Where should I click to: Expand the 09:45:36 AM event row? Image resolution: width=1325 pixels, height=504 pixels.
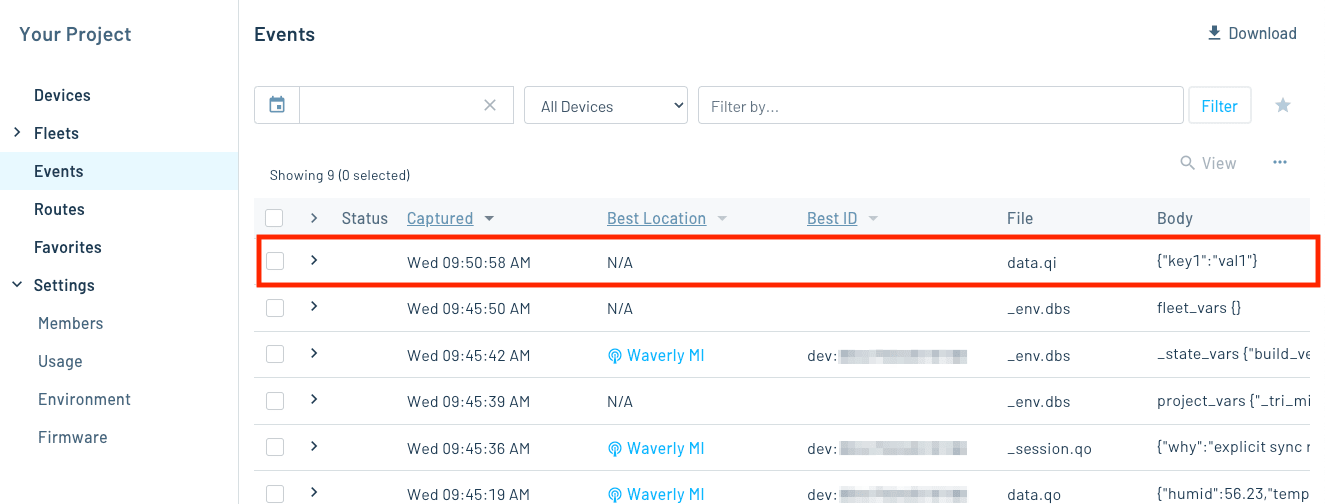pyautogui.click(x=314, y=446)
